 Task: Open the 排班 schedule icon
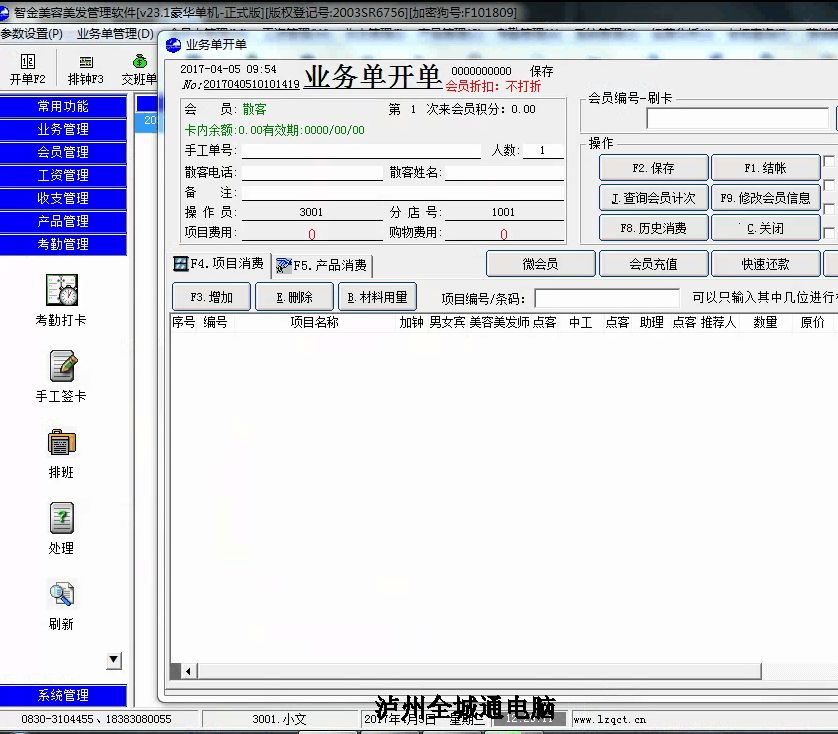coord(62,442)
